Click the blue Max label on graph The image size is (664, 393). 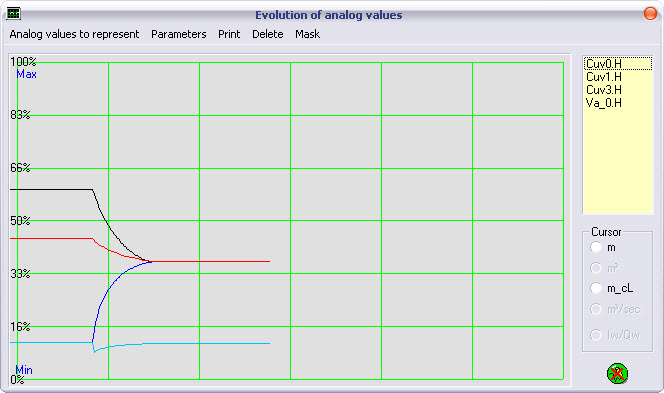coord(26,74)
